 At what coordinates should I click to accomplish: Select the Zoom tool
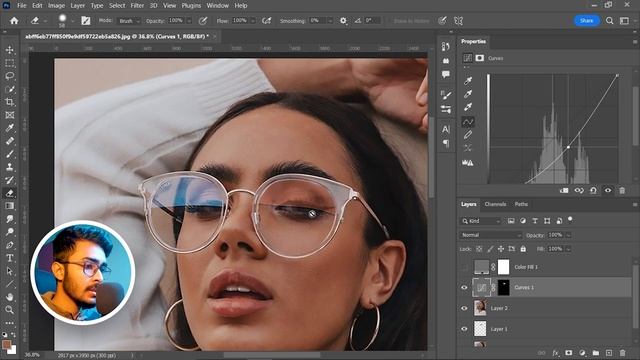(x=9, y=310)
